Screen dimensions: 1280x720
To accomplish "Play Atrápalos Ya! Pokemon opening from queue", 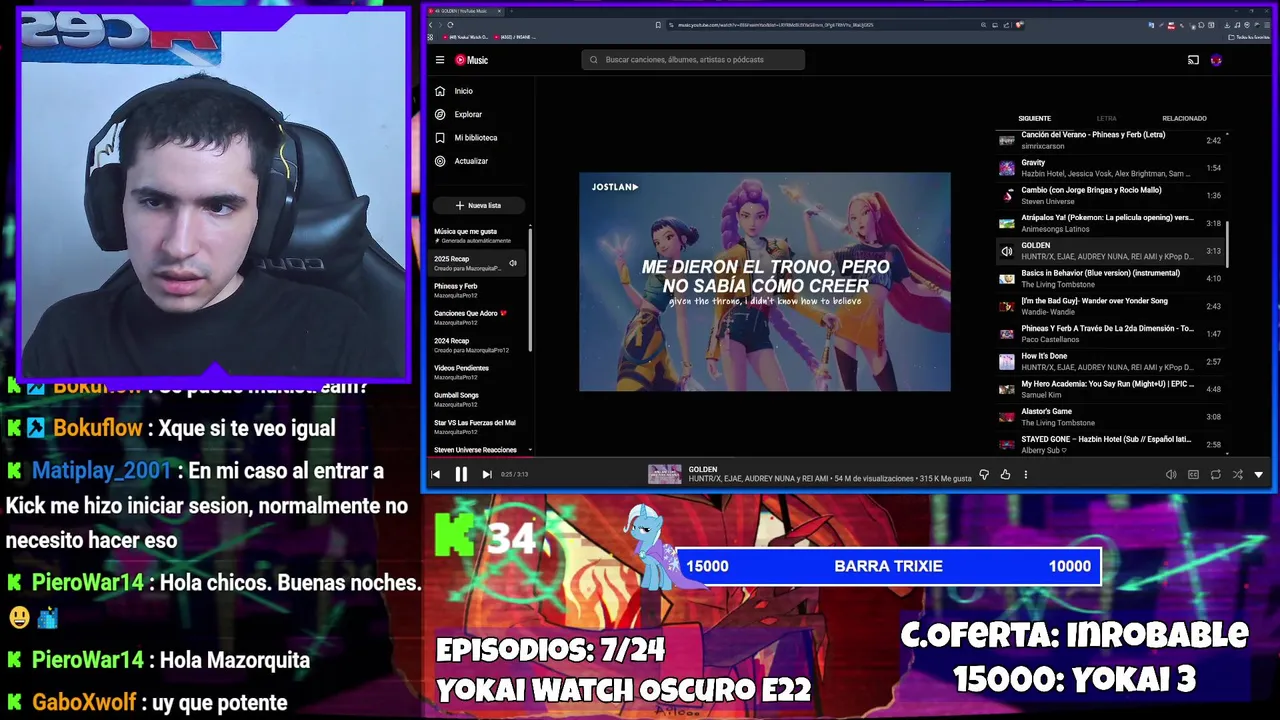I will tap(1110, 223).
